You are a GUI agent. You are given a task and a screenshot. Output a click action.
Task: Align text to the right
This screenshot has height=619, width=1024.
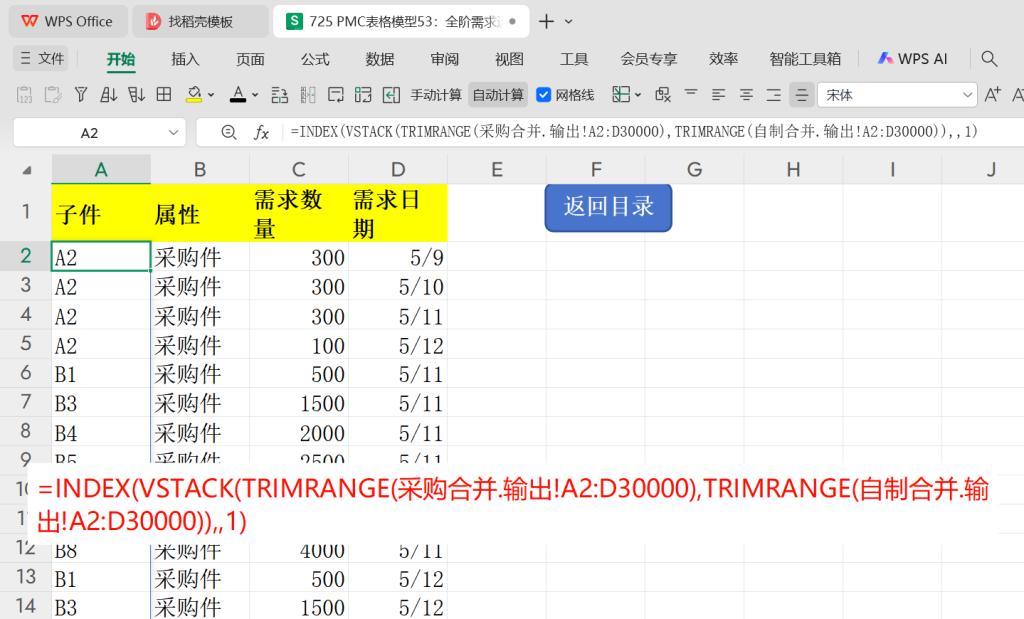[x=774, y=95]
